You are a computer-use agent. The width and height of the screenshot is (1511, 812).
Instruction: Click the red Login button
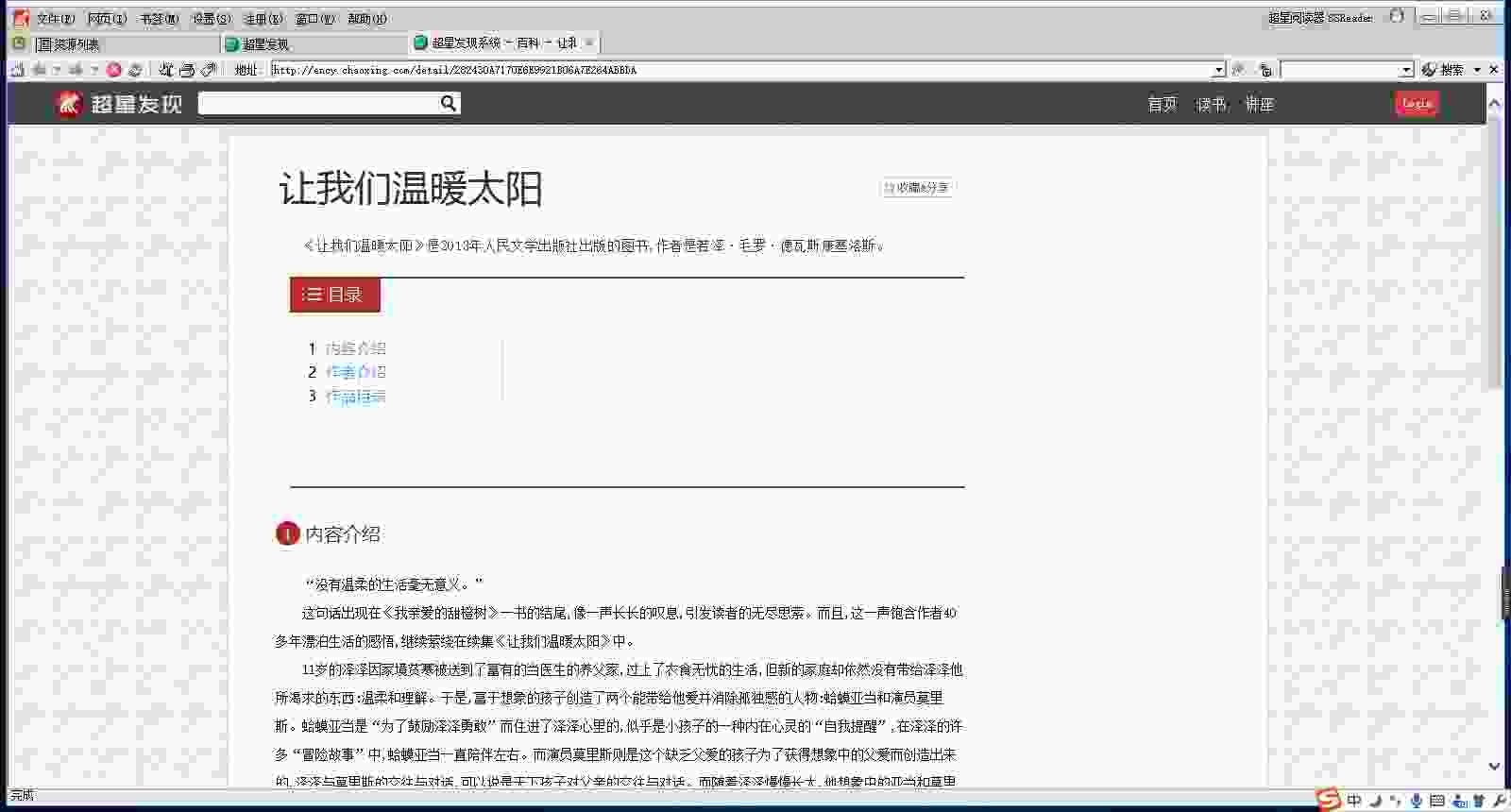(1417, 104)
